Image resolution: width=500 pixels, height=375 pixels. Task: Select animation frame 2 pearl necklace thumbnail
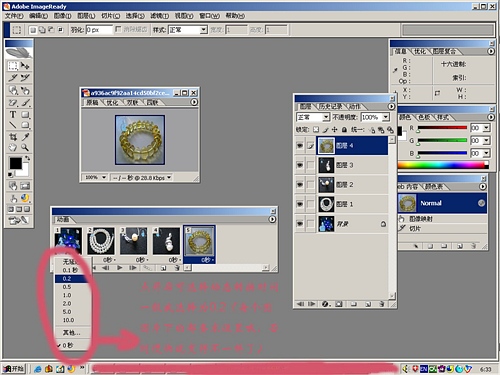(x=101, y=240)
